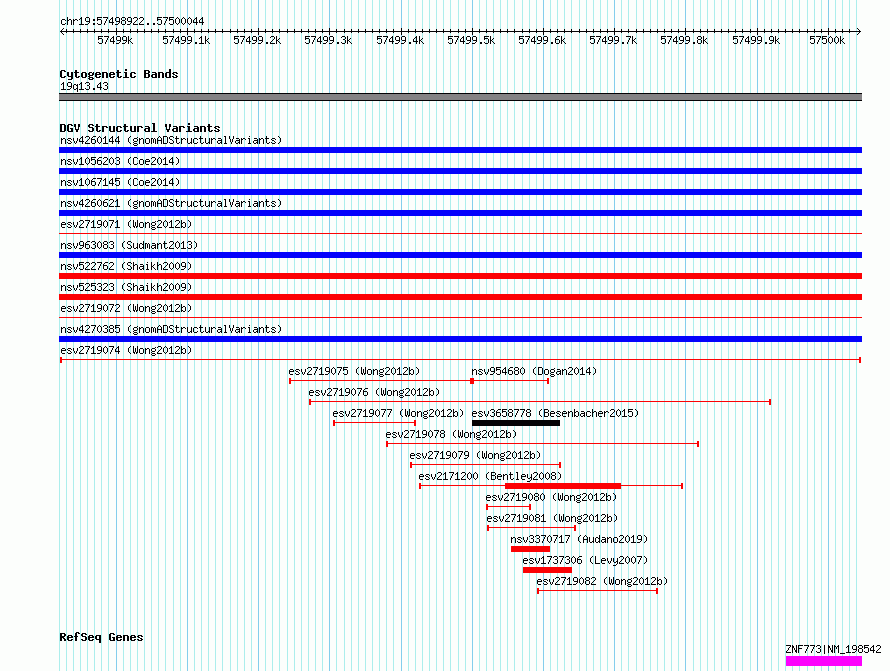Click the 19q13.43 band label
The width and height of the screenshot is (890, 671).
point(84,86)
